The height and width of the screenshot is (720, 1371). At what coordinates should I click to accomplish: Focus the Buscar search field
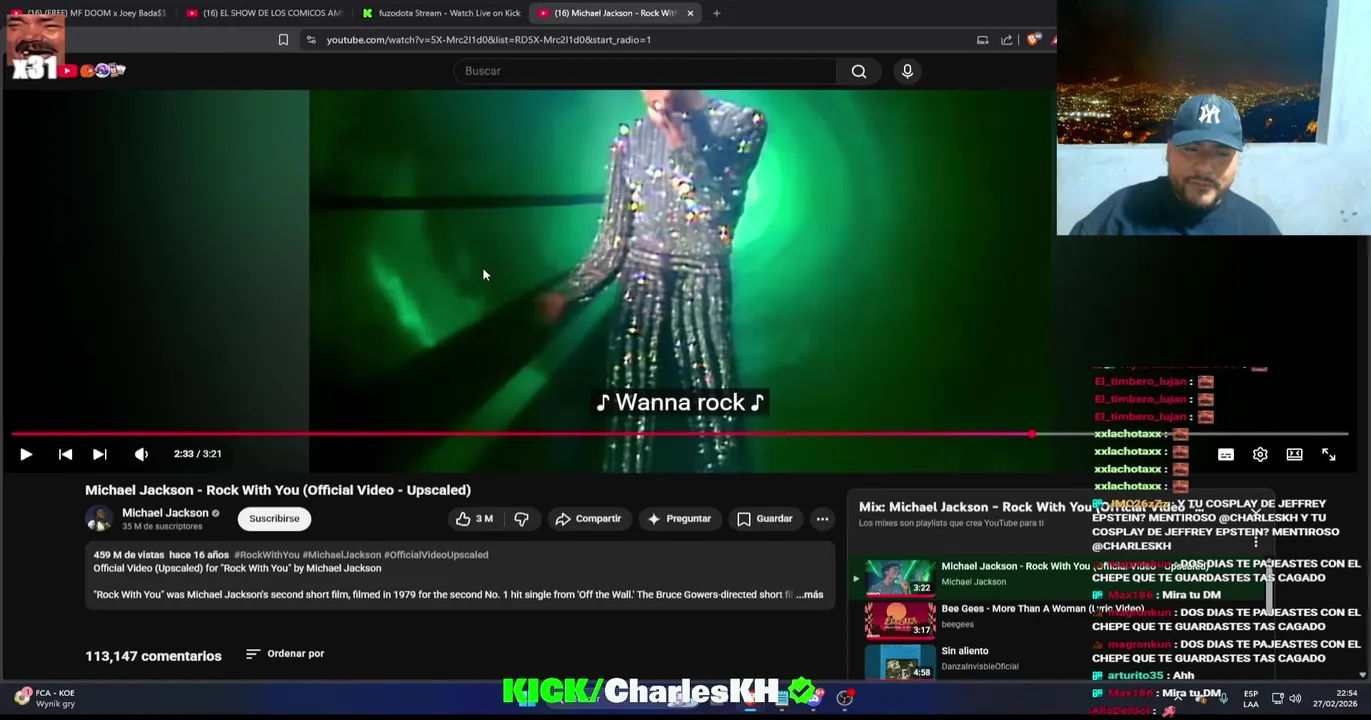click(646, 71)
